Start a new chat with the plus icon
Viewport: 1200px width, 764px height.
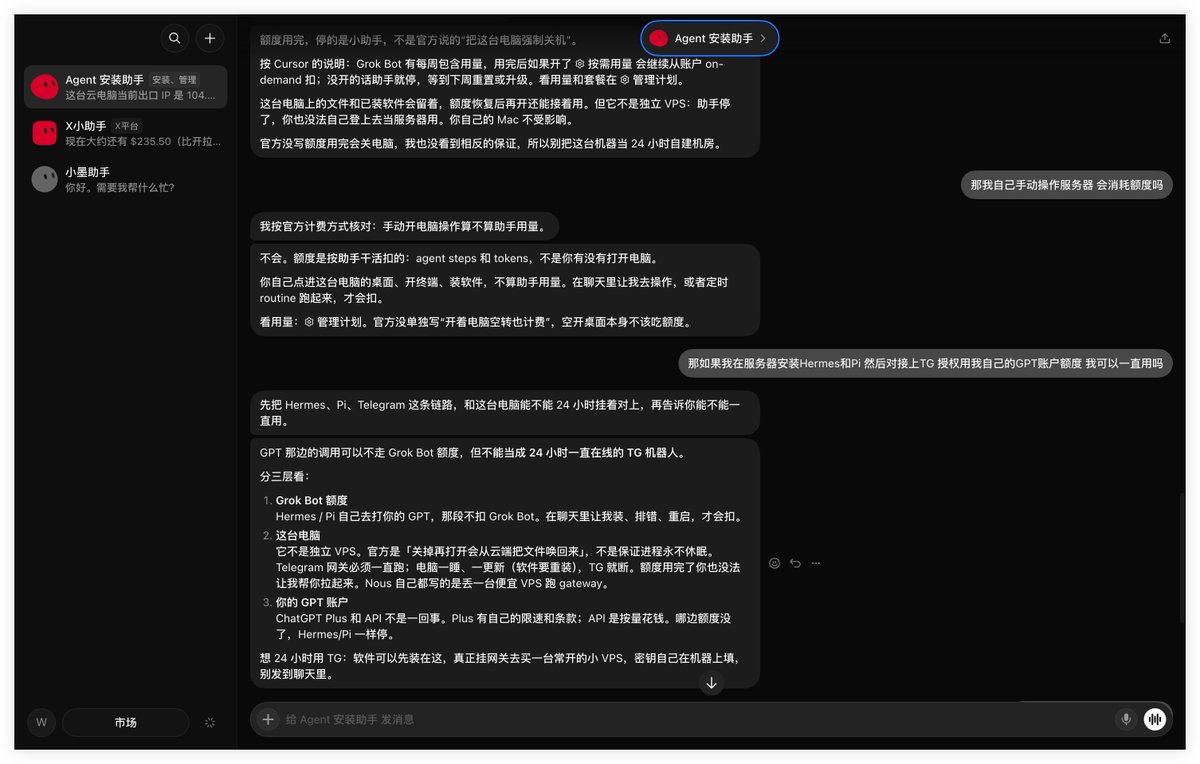(210, 38)
